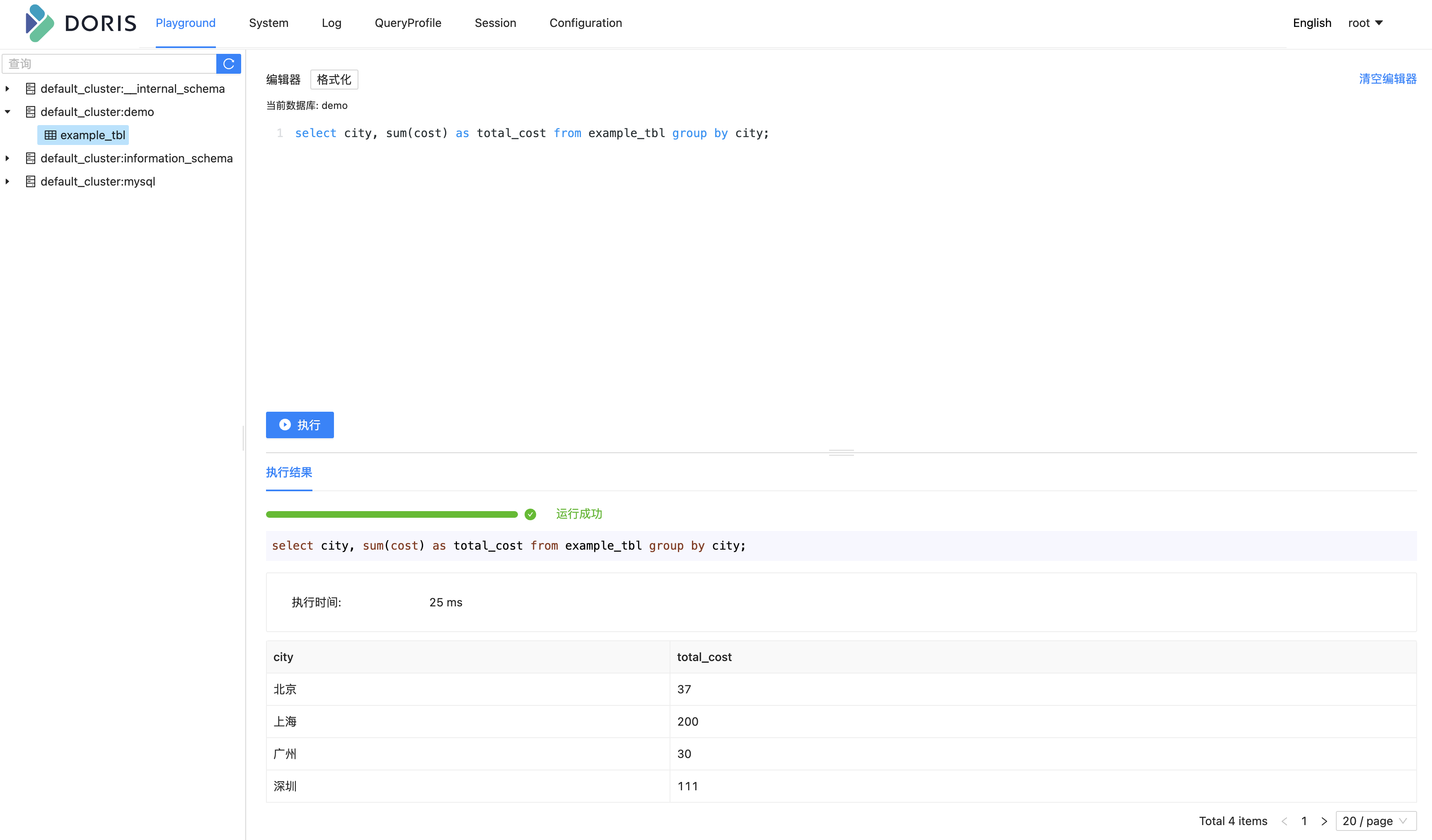Click the horizontal editor/result resize handle

coord(841,453)
